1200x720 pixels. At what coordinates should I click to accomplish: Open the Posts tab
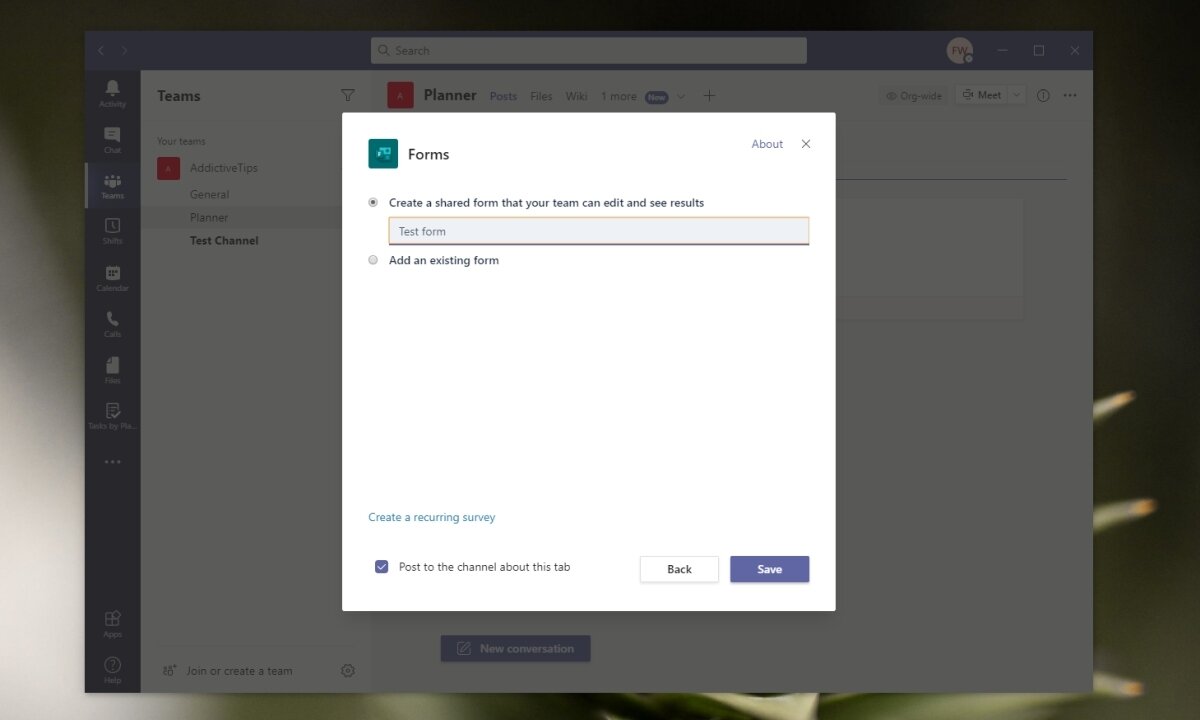pyautogui.click(x=503, y=96)
